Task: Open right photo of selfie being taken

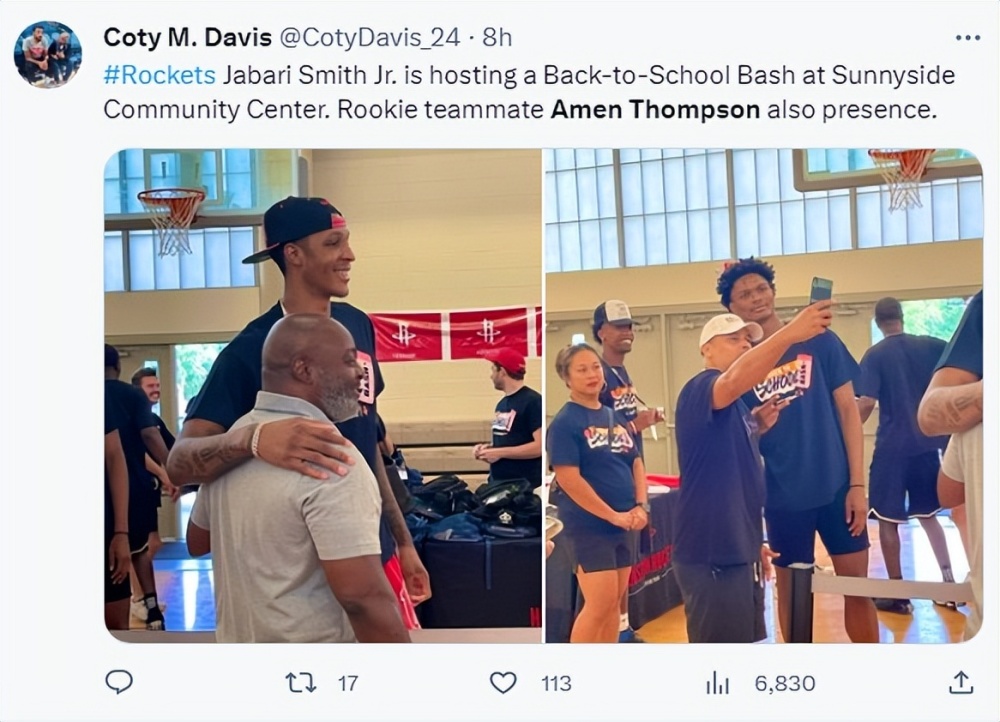Action: click(x=763, y=395)
